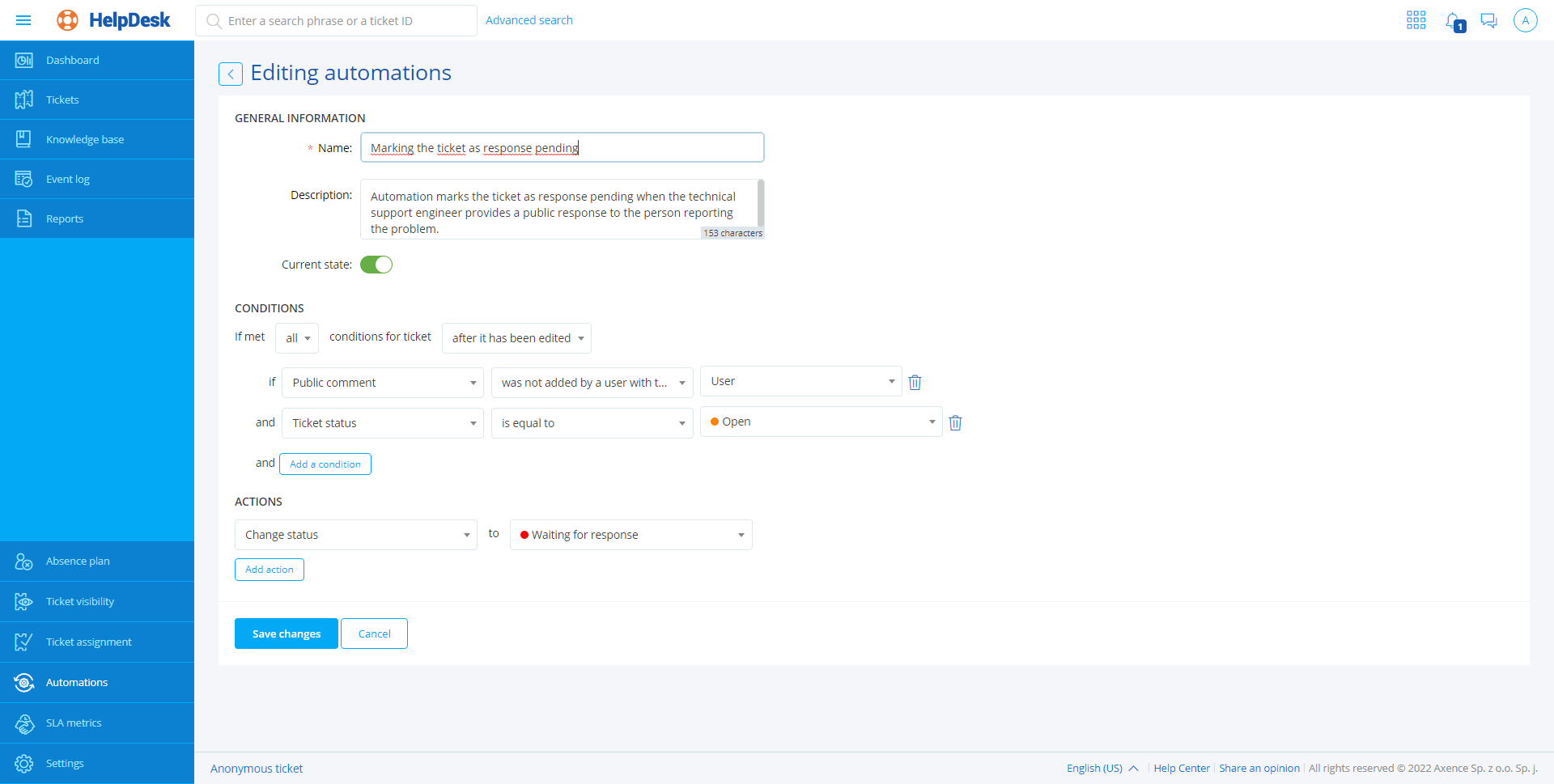Click in the automation Name field
1554x784 pixels.
(x=562, y=147)
